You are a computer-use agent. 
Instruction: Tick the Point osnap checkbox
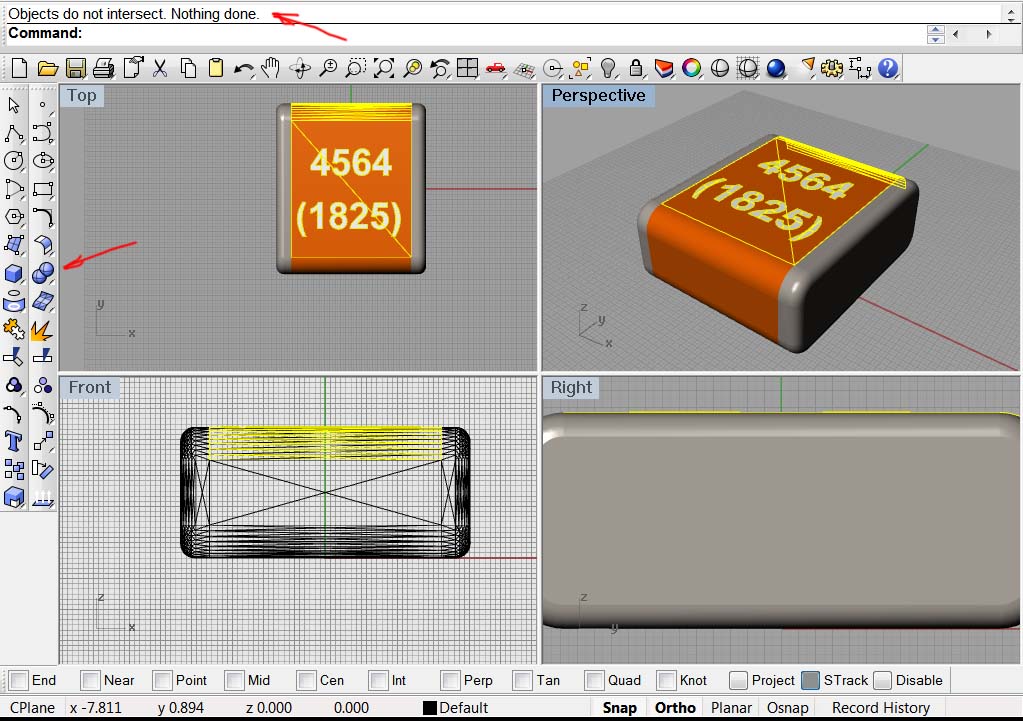point(162,681)
